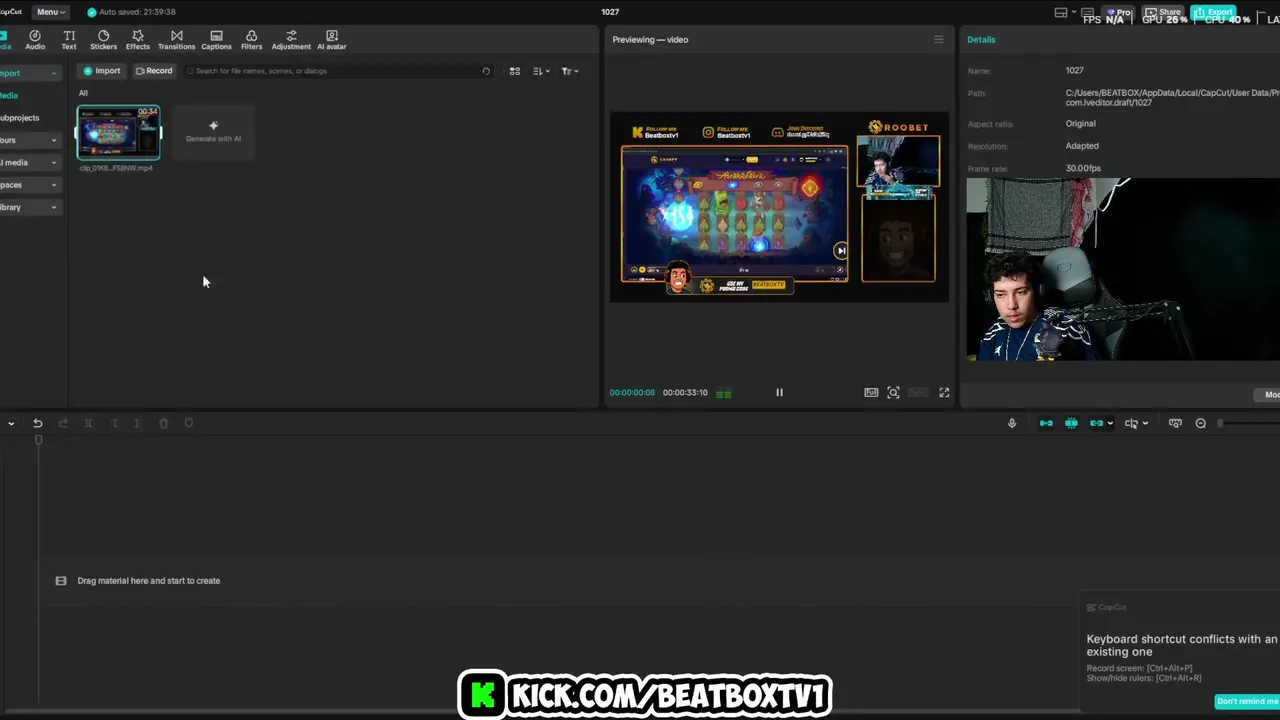Viewport: 1280px width, 720px height.
Task: Click the Record button
Action: tap(155, 71)
